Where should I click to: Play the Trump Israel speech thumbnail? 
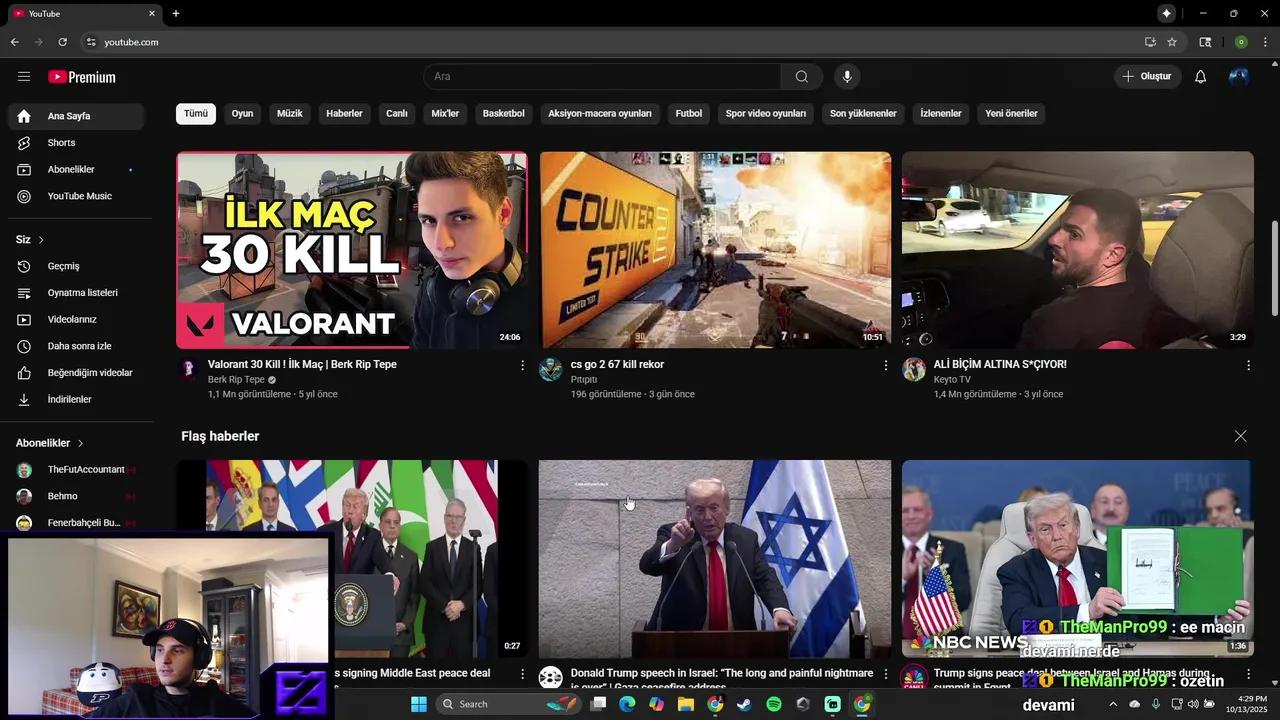click(x=715, y=559)
